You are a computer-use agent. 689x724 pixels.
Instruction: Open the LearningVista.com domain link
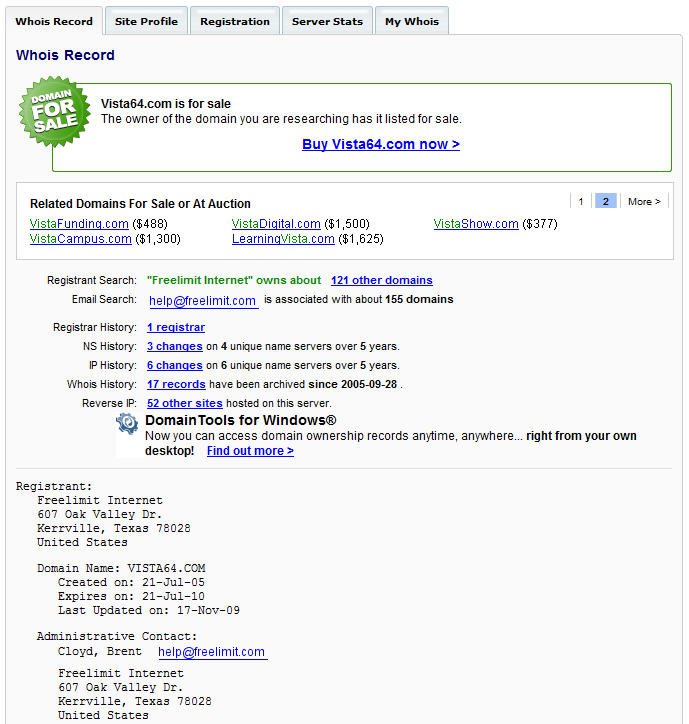tap(283, 239)
